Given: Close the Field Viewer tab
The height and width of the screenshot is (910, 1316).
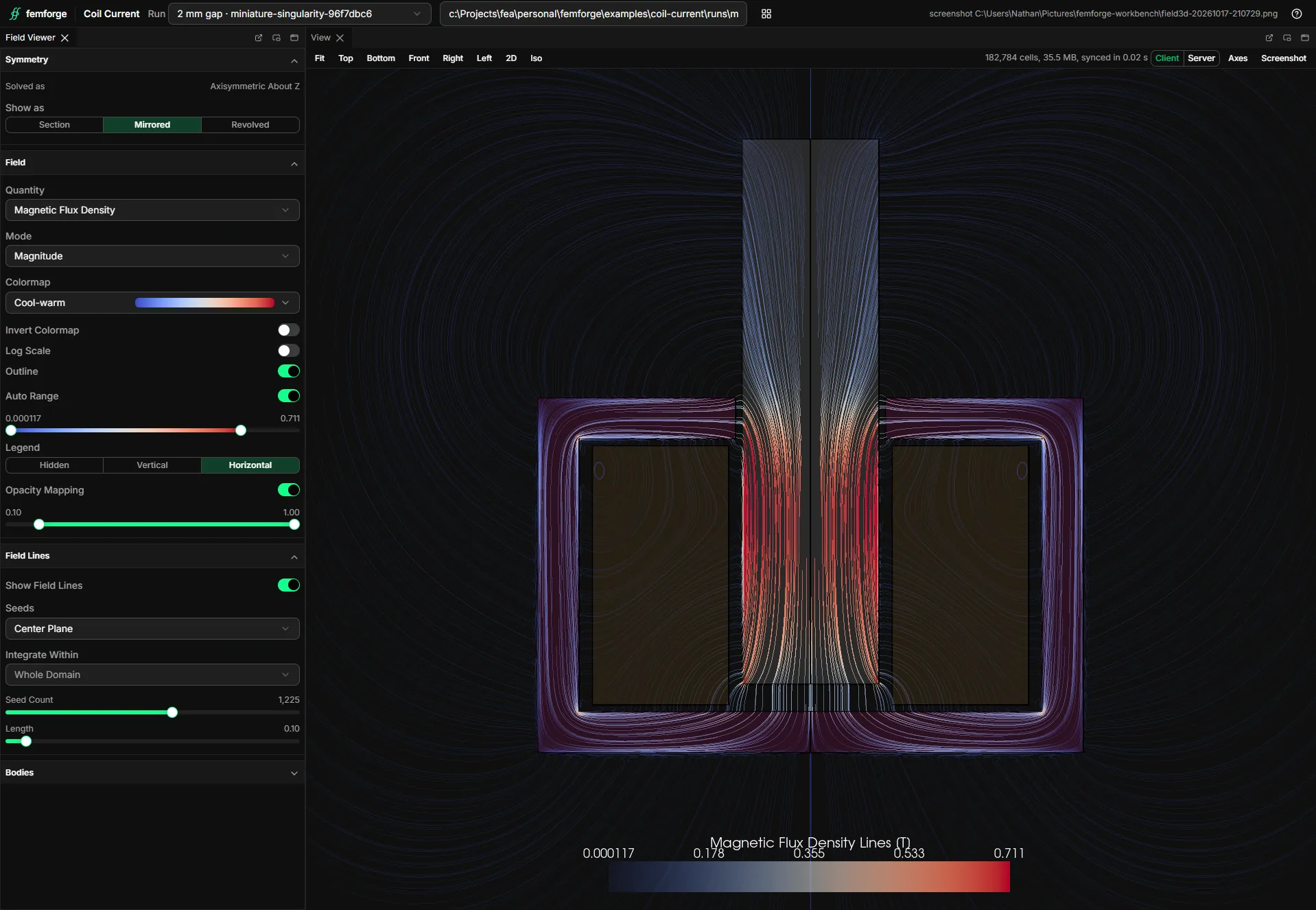Looking at the screenshot, I should click(64, 38).
